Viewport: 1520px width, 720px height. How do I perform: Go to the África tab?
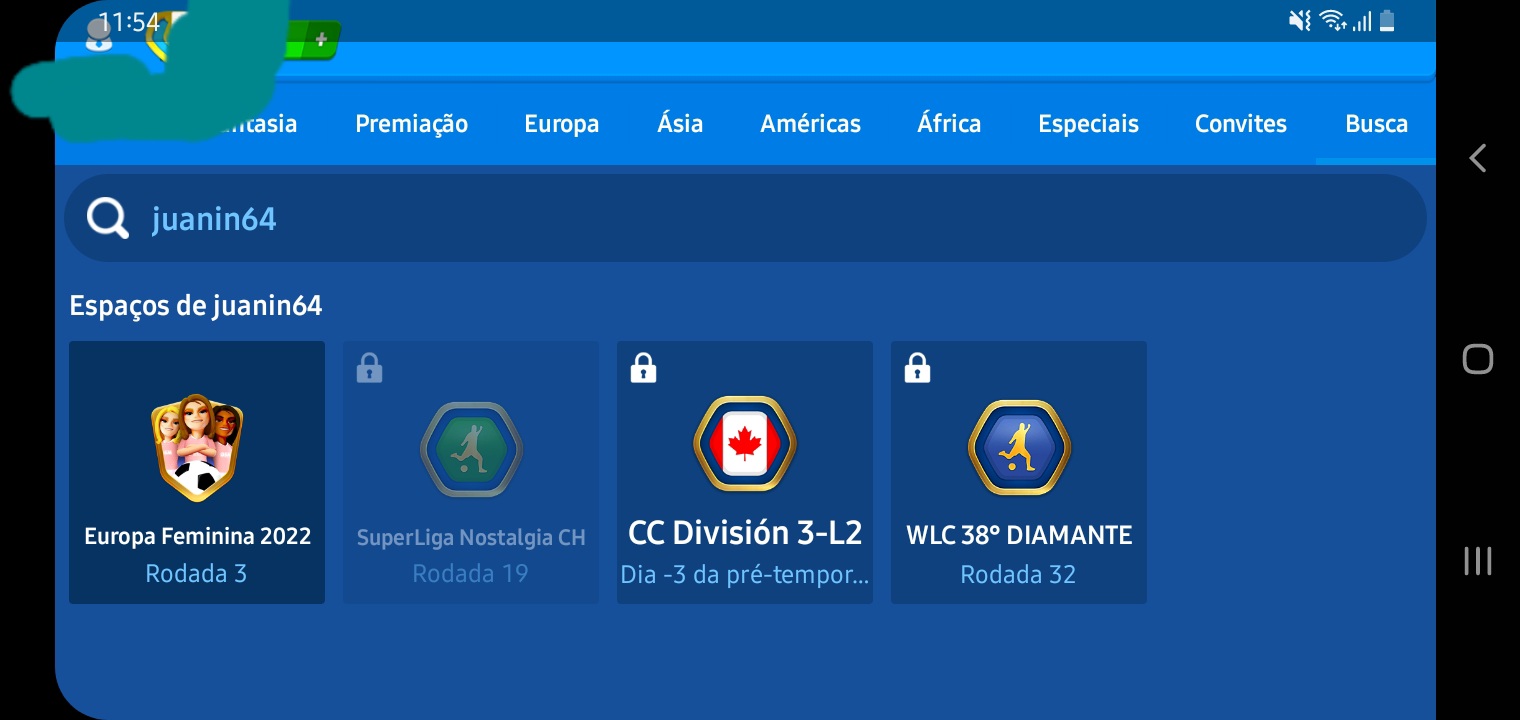click(949, 124)
